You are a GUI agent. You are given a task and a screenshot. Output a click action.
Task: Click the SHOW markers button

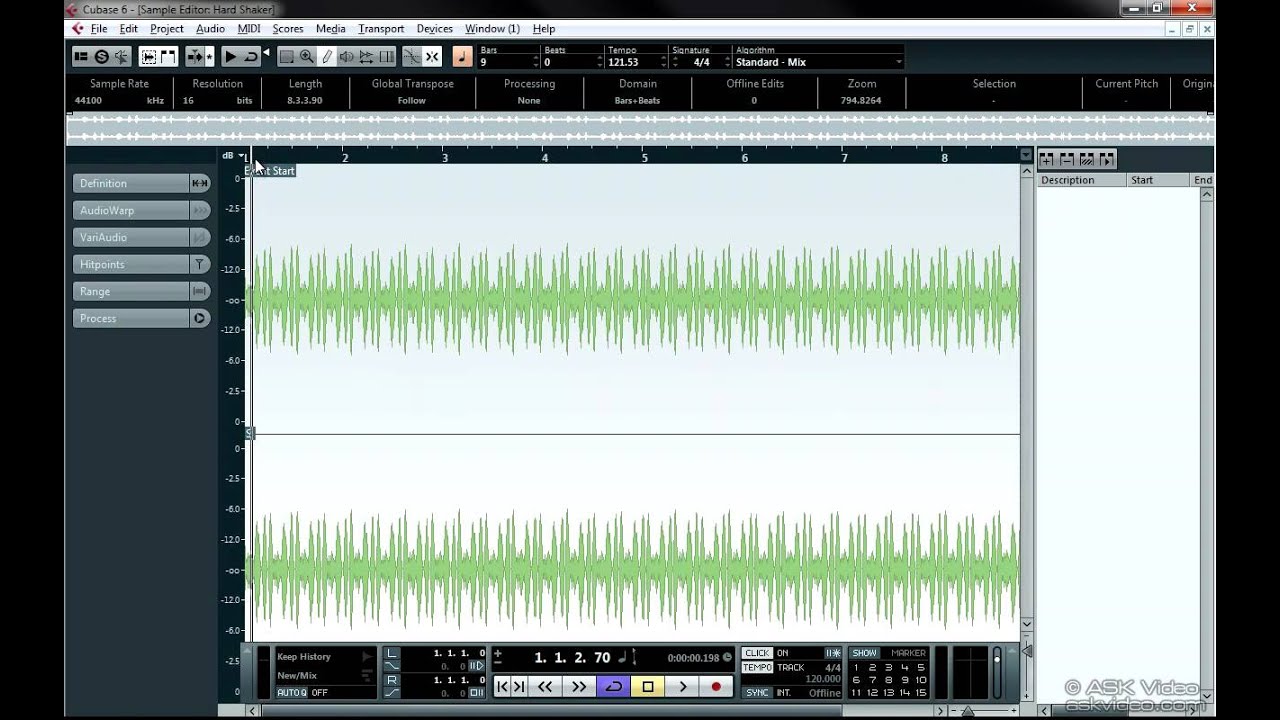coord(864,653)
